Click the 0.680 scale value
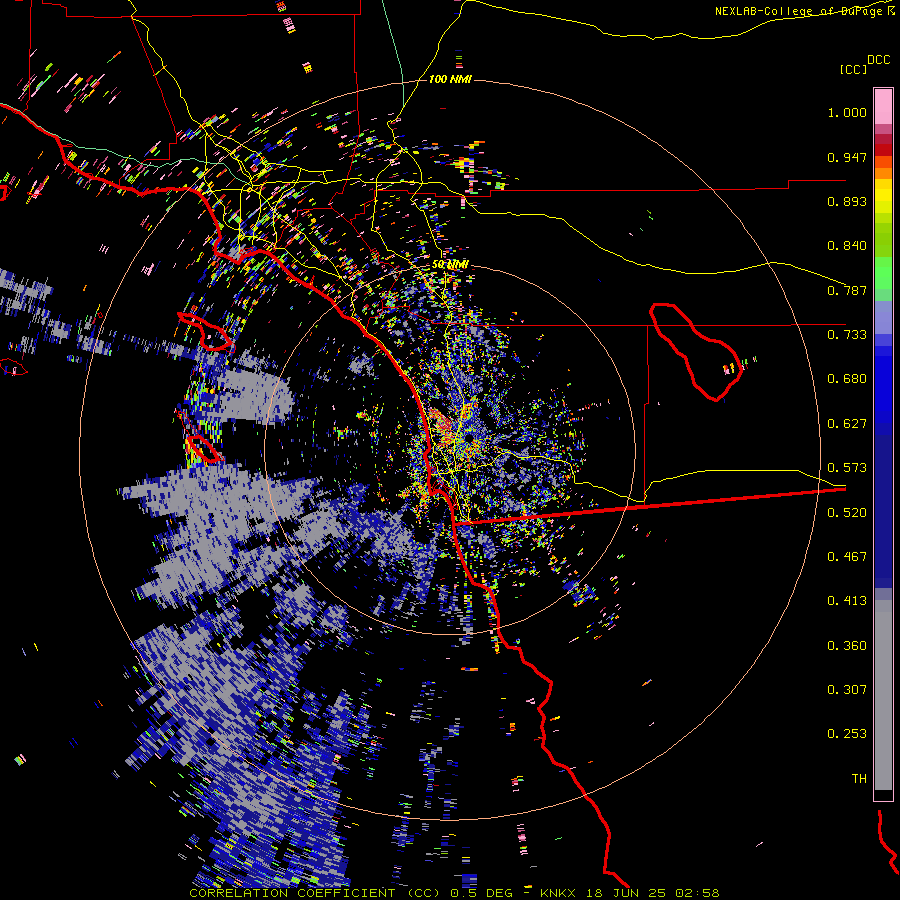900x900 pixels. [x=847, y=379]
